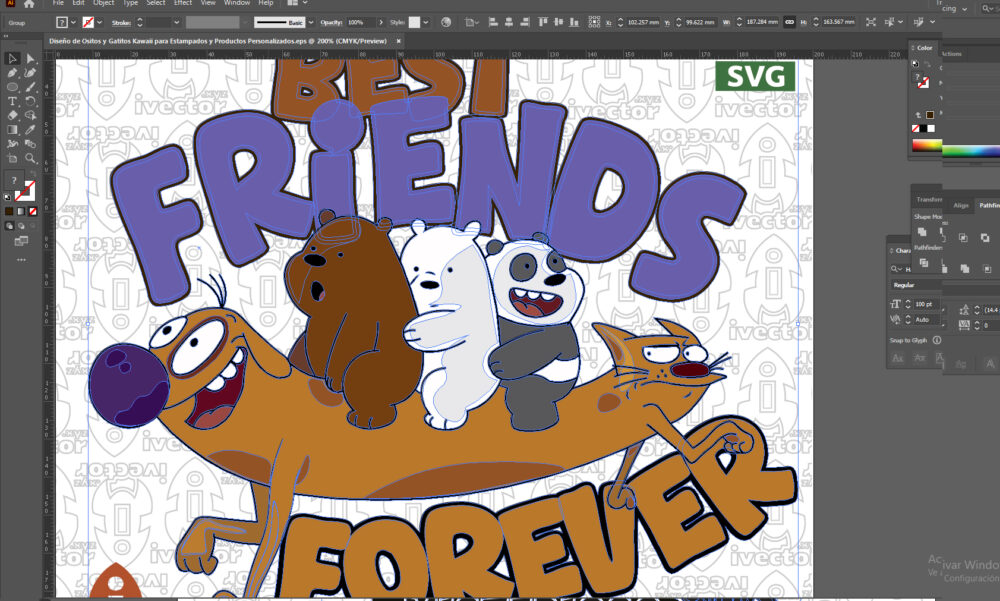Select the Direct Selection tool
Viewport: 1000px width, 601px height.
click(30, 59)
